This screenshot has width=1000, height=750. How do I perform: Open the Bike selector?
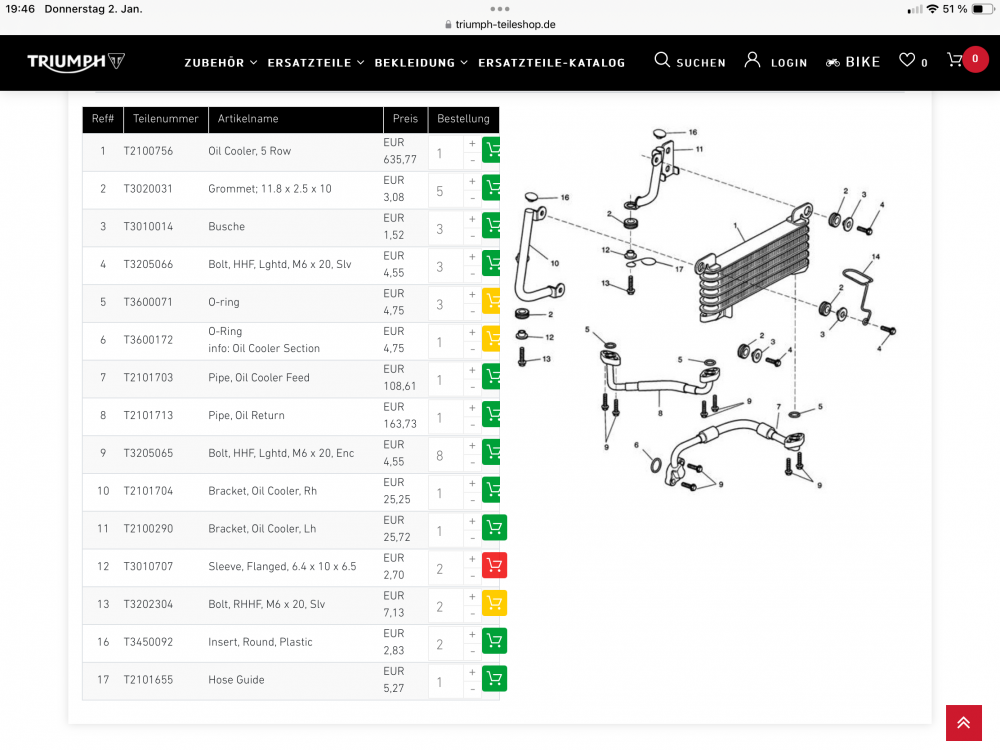pyautogui.click(x=853, y=62)
